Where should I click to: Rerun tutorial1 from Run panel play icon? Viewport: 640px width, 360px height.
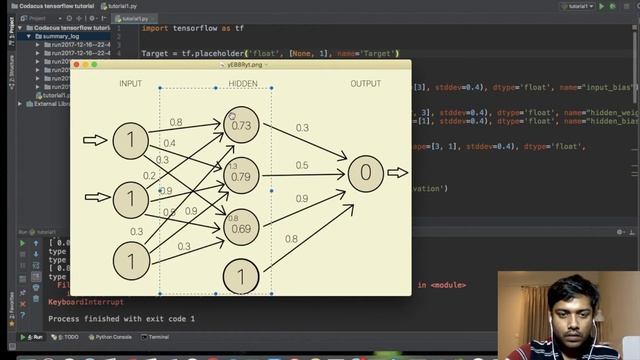point(22,243)
